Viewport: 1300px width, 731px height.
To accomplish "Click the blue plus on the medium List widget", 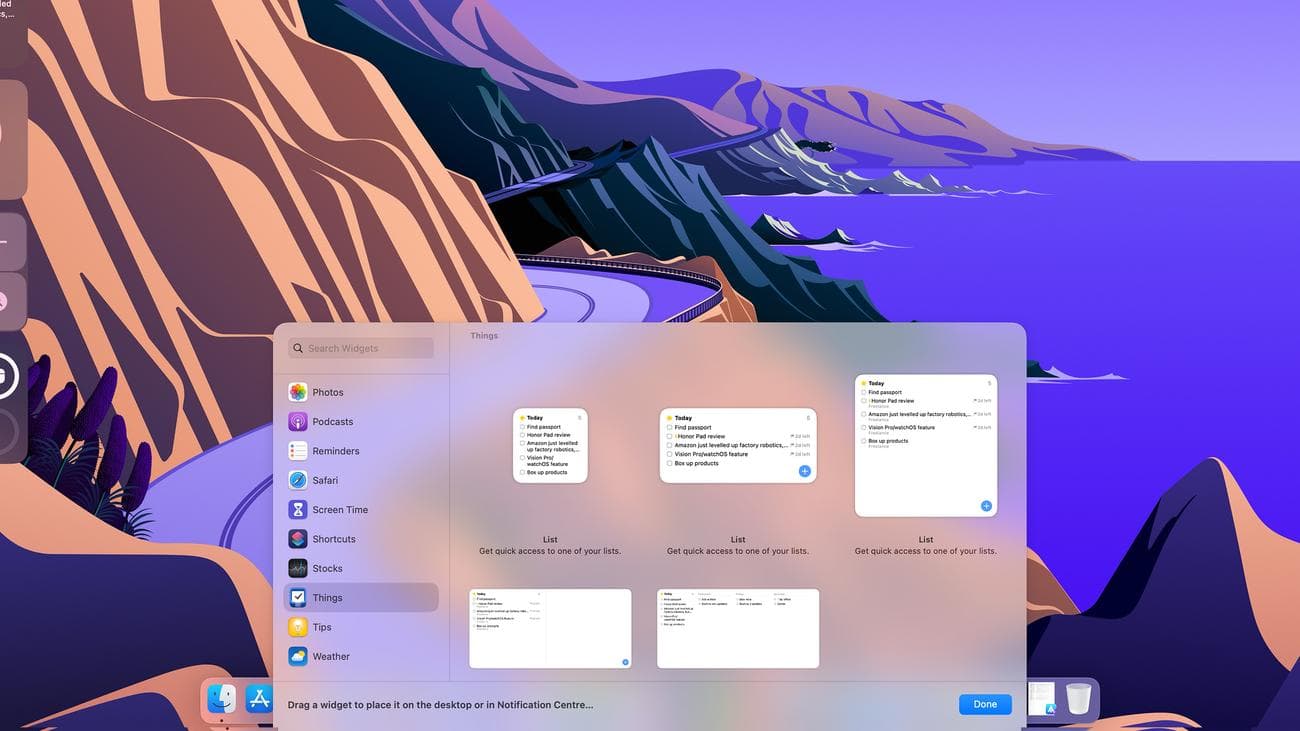I will (x=804, y=470).
